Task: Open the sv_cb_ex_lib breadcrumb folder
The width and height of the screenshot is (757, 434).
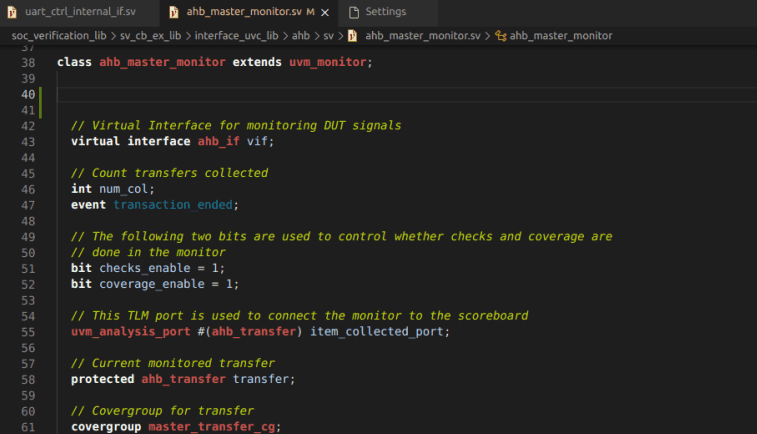Action: [x=151, y=36]
